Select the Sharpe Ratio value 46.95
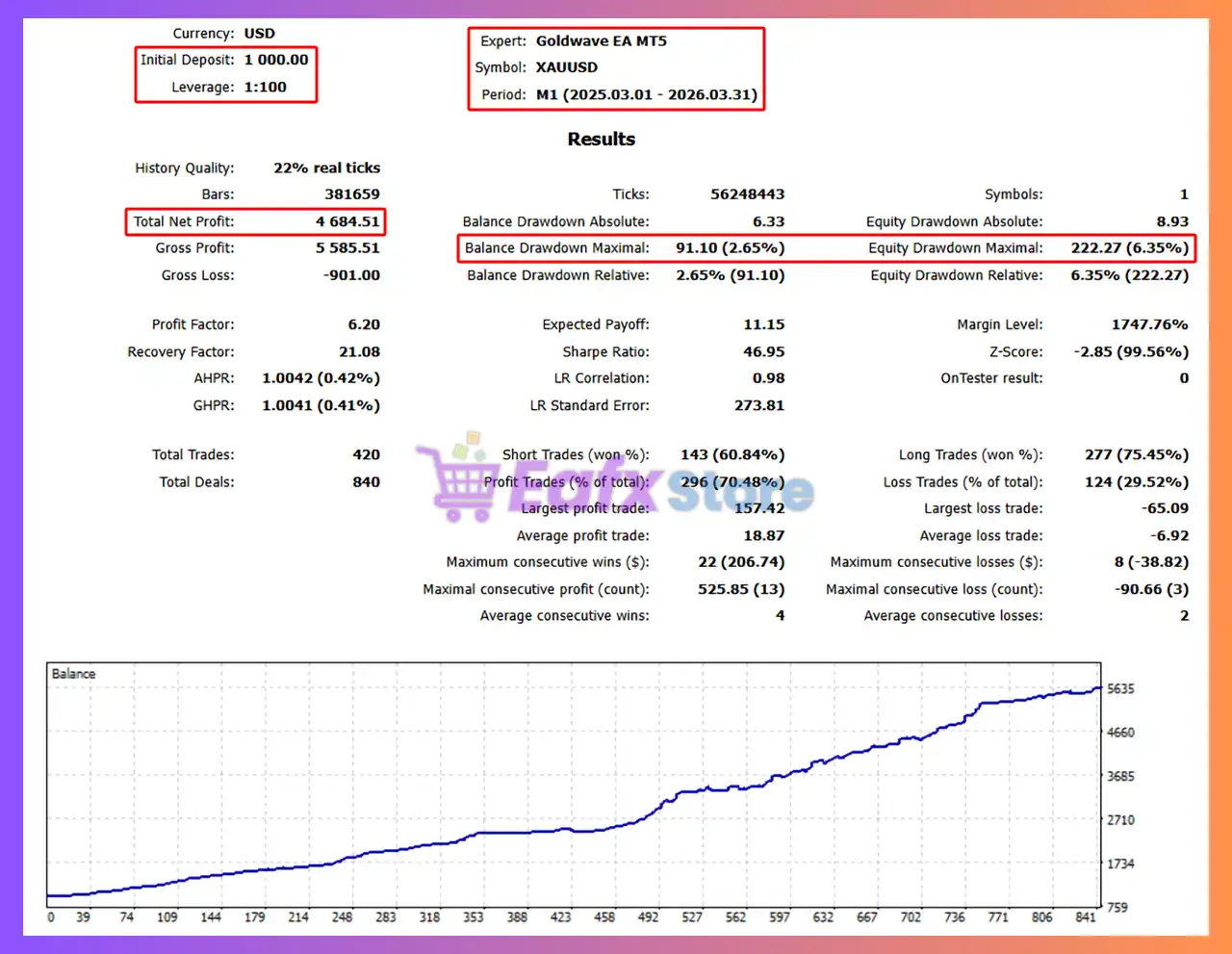Image resolution: width=1232 pixels, height=954 pixels. (x=763, y=352)
